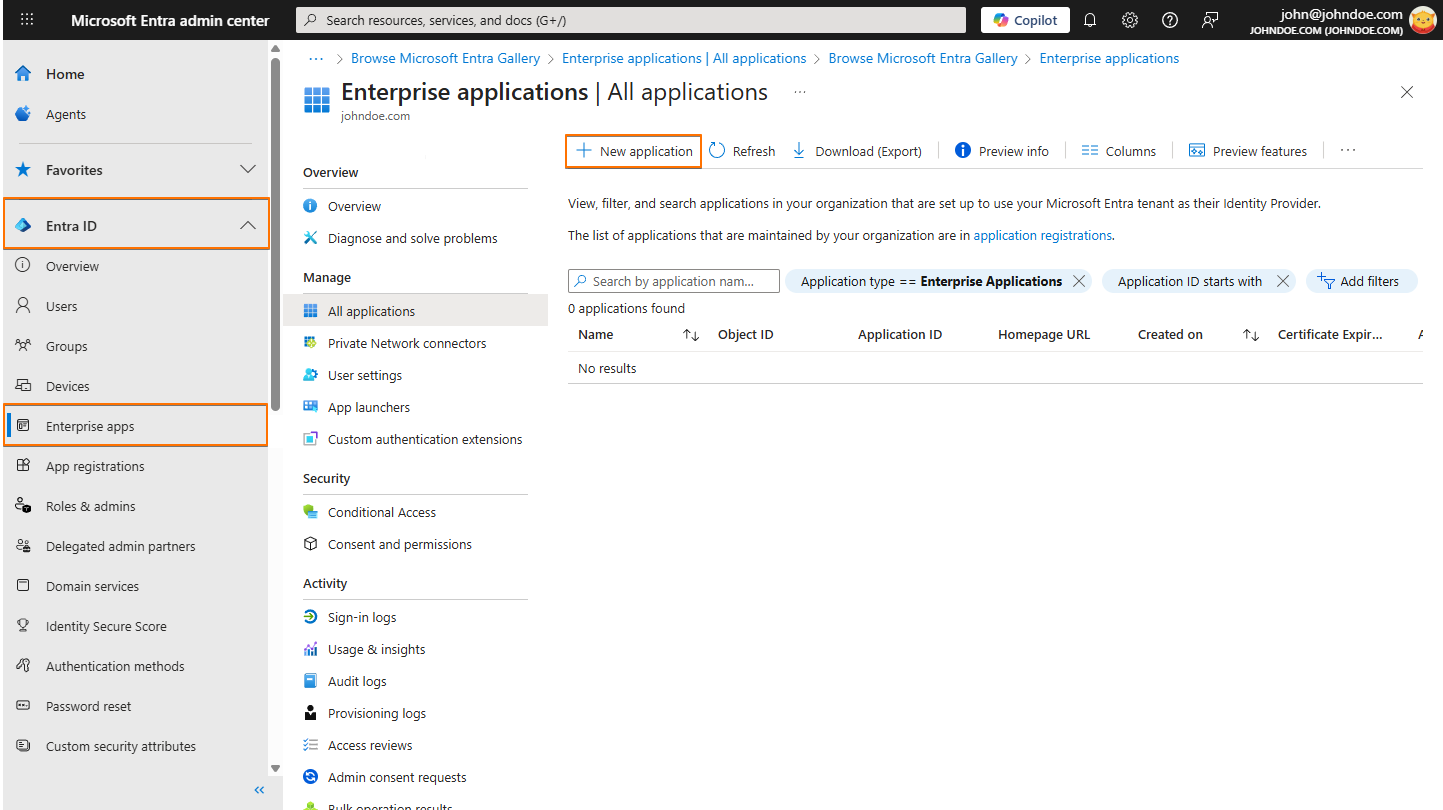
Task: Open the settings gear
Action: pyautogui.click(x=1129, y=20)
